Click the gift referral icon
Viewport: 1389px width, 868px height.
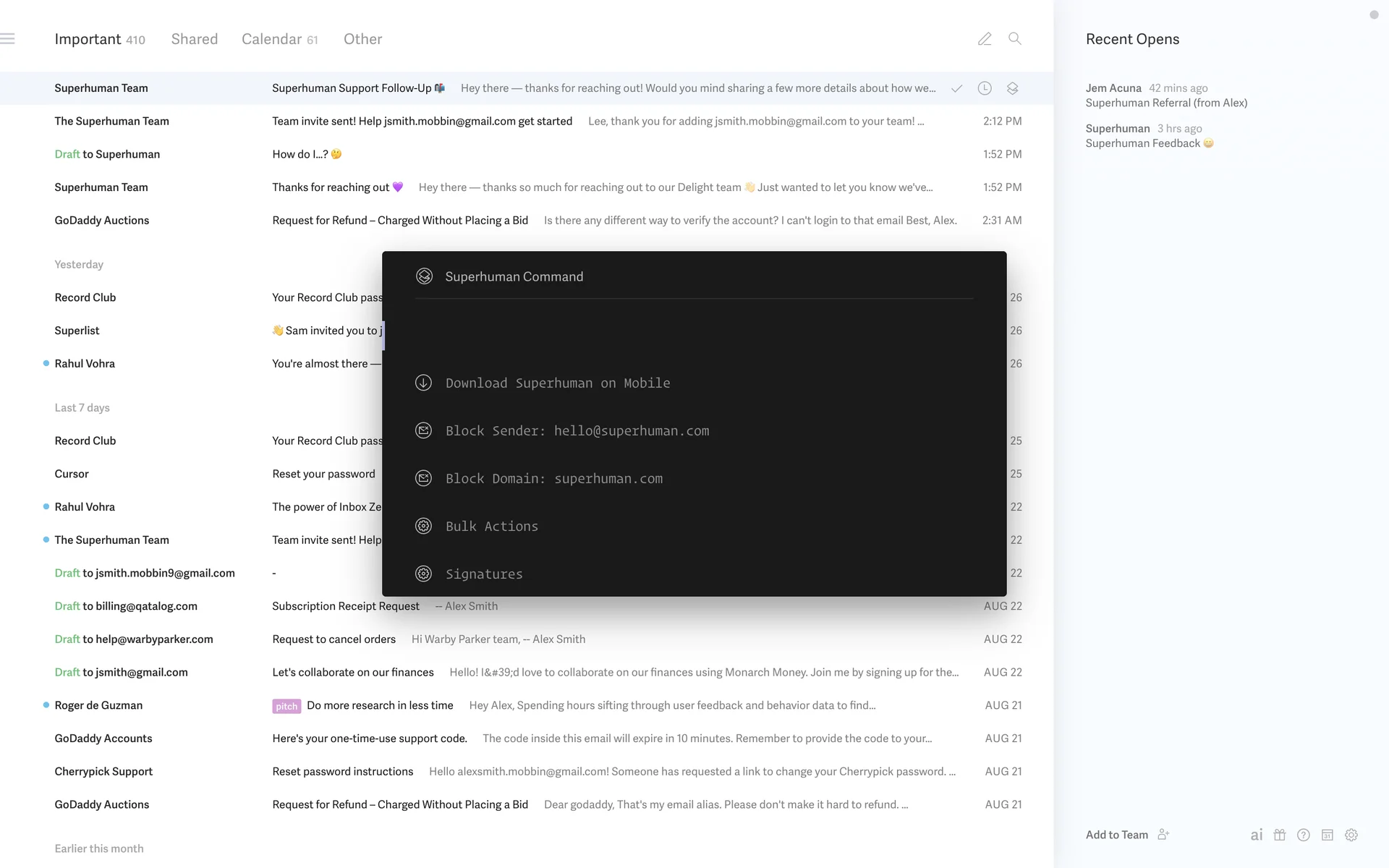[x=1280, y=835]
